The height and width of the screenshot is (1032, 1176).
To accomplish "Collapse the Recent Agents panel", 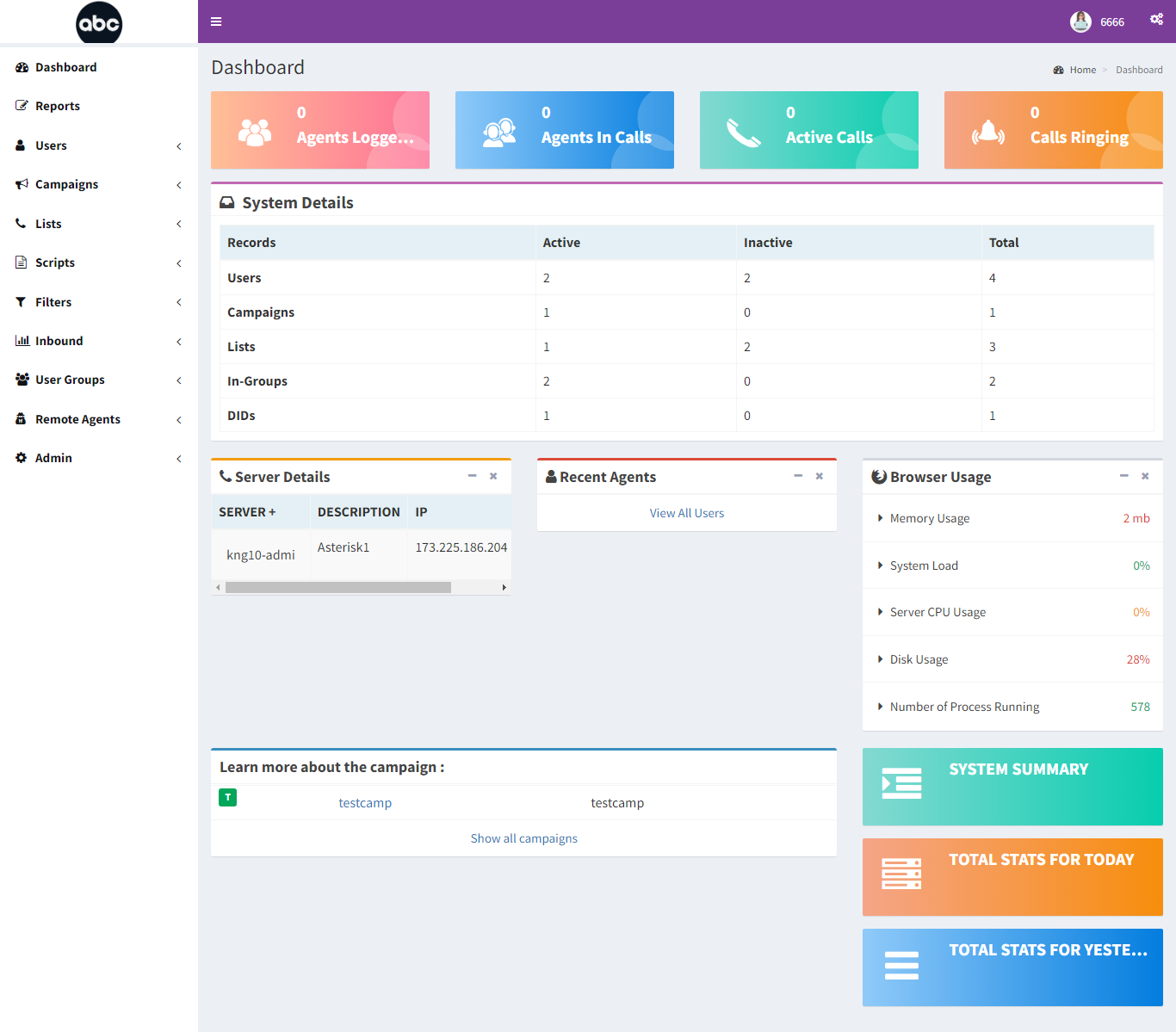I will pos(798,476).
